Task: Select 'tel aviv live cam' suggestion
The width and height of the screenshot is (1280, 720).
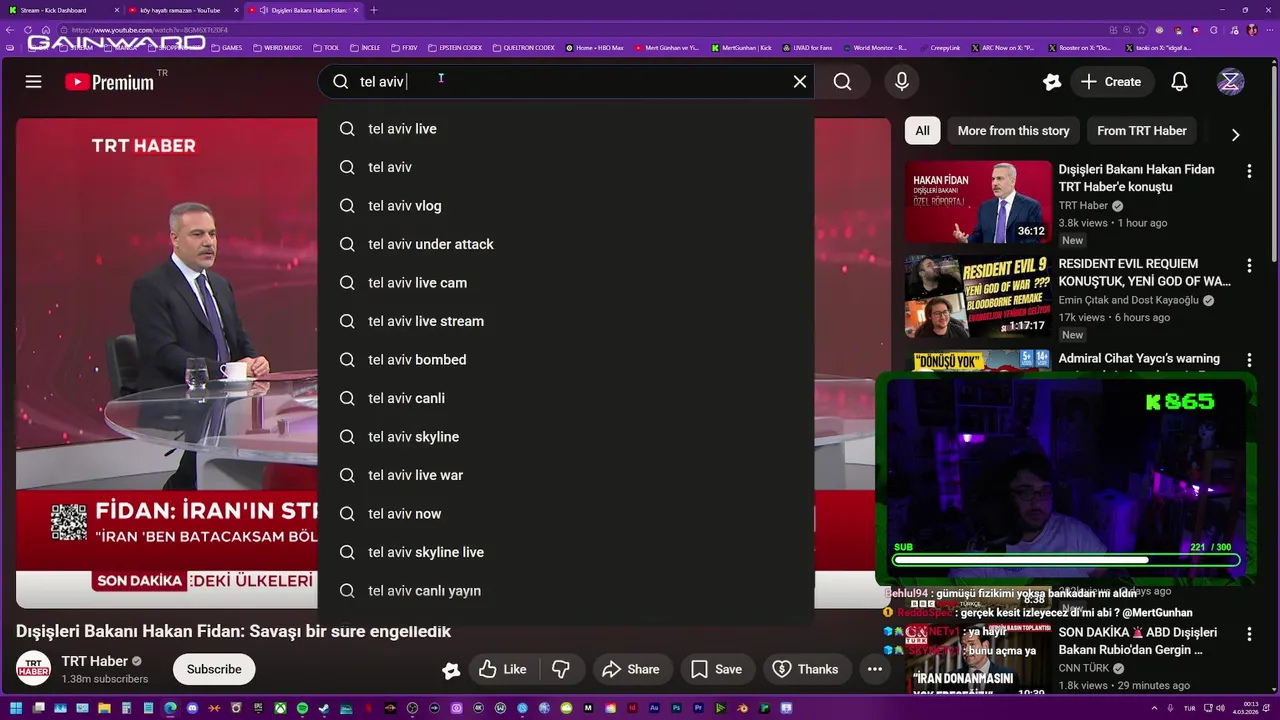Action: coord(566,283)
